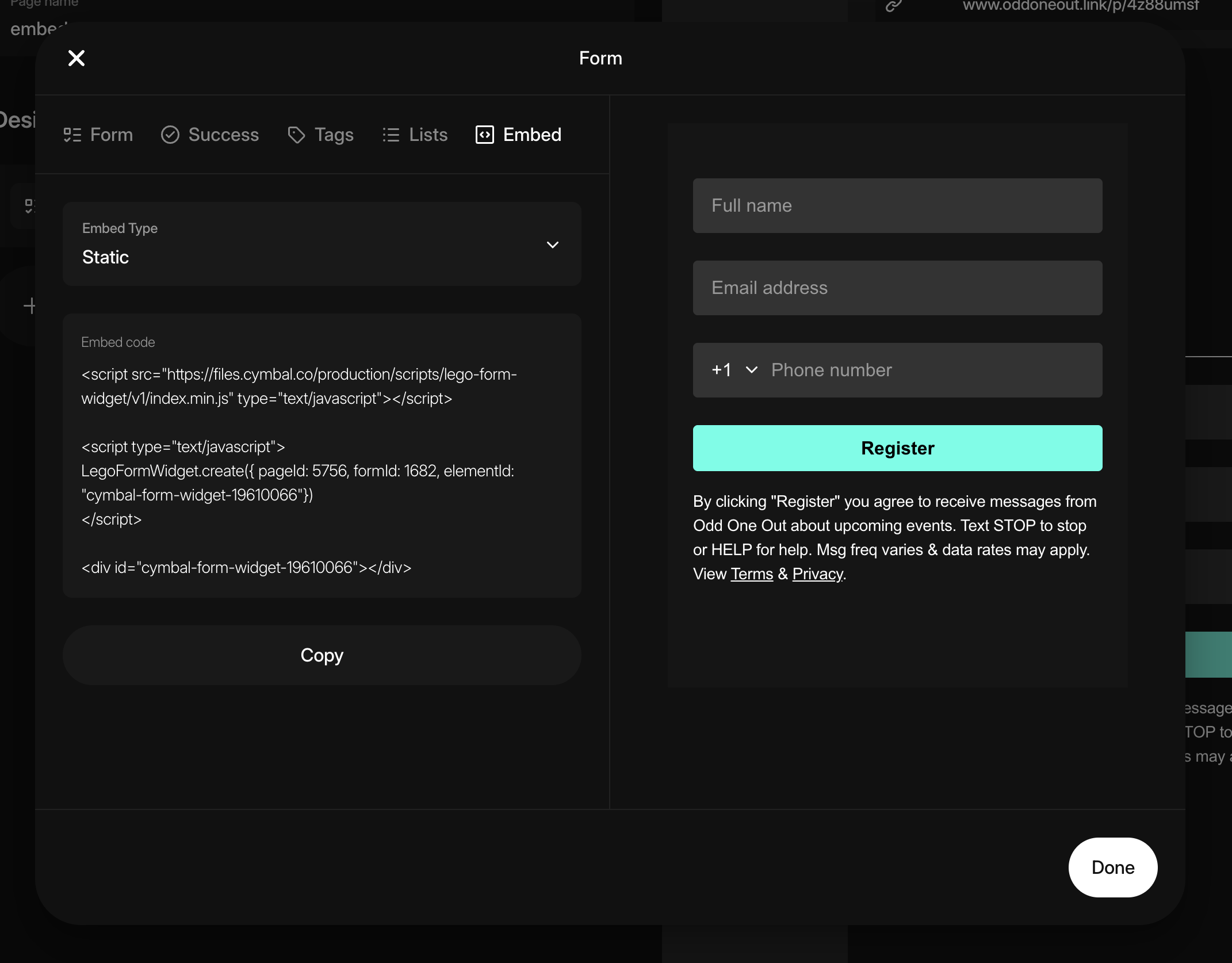1232x963 pixels.
Task: Click the link icon beside page URL
Action: point(893,6)
